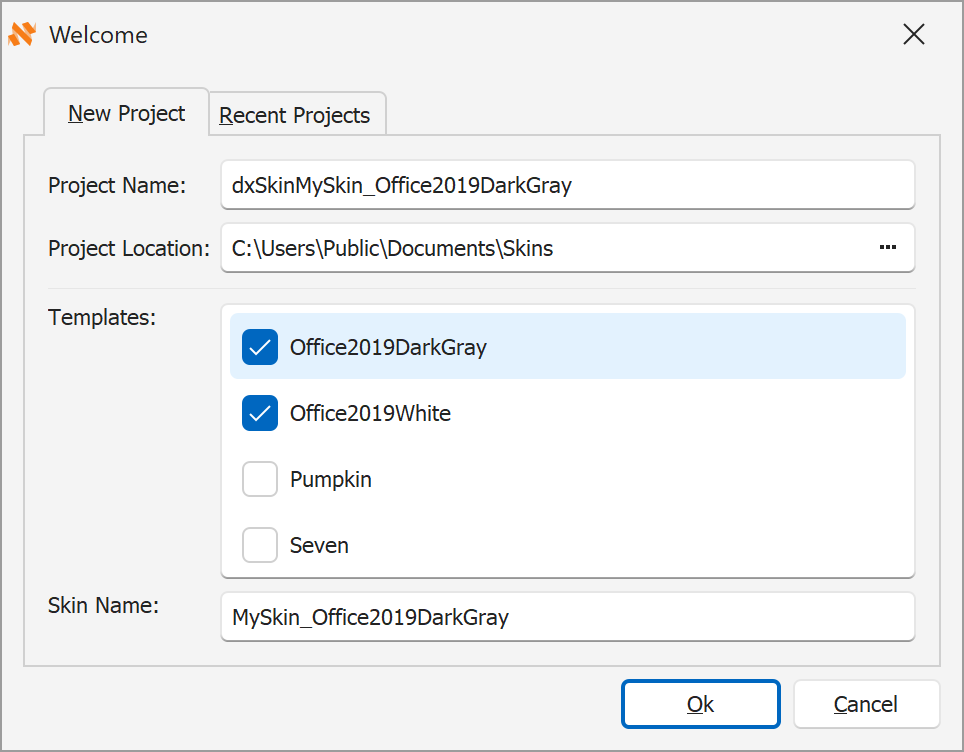Click the Templates label beside the list

pyautogui.click(x=102, y=318)
